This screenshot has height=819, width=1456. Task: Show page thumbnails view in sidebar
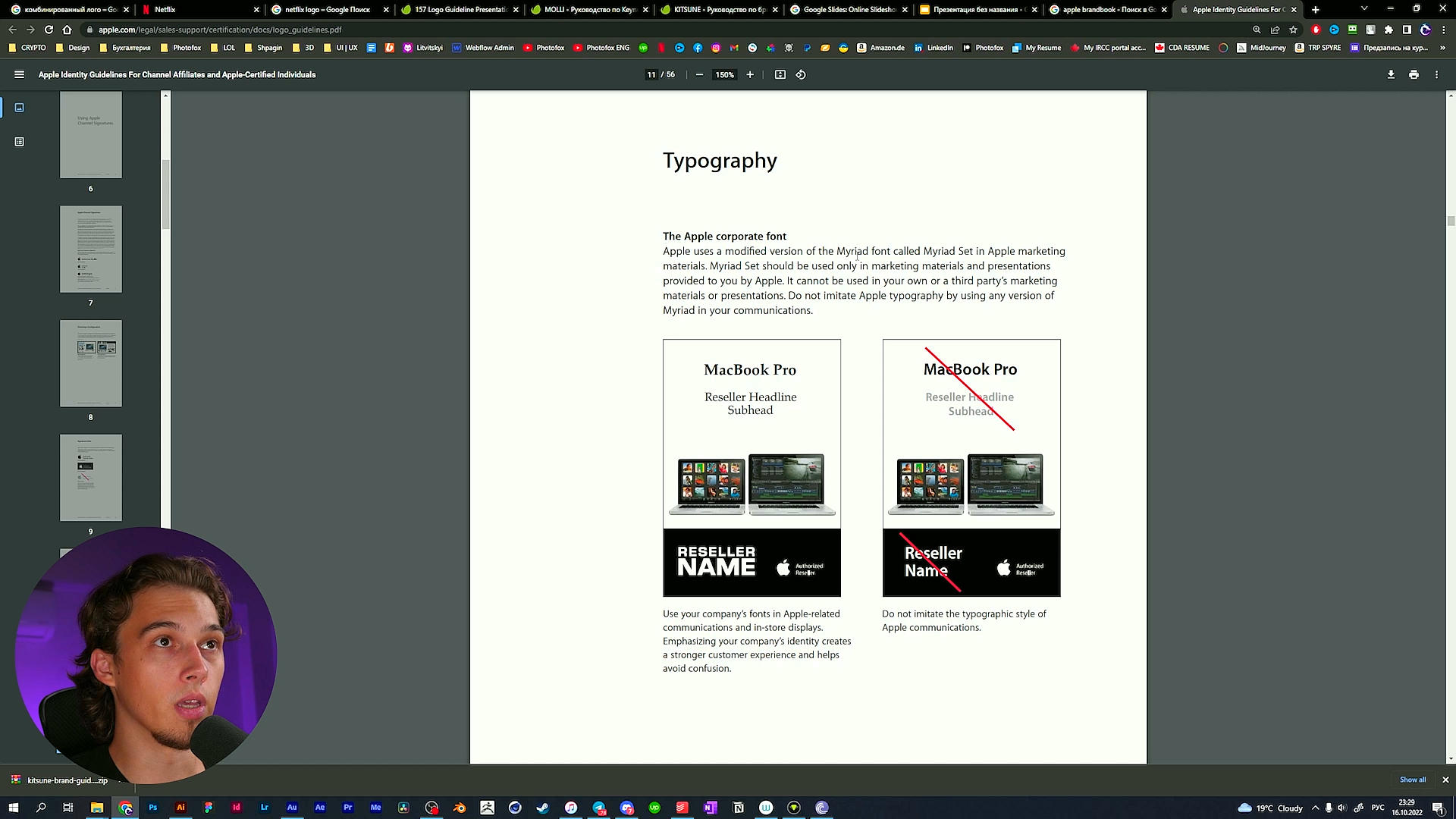[x=20, y=108]
